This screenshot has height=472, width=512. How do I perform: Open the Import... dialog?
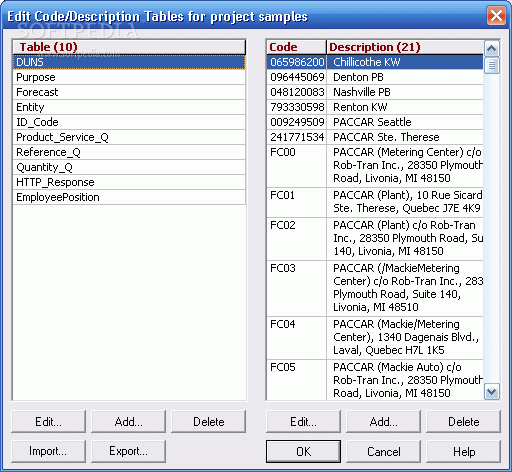pyautogui.click(x=48, y=451)
